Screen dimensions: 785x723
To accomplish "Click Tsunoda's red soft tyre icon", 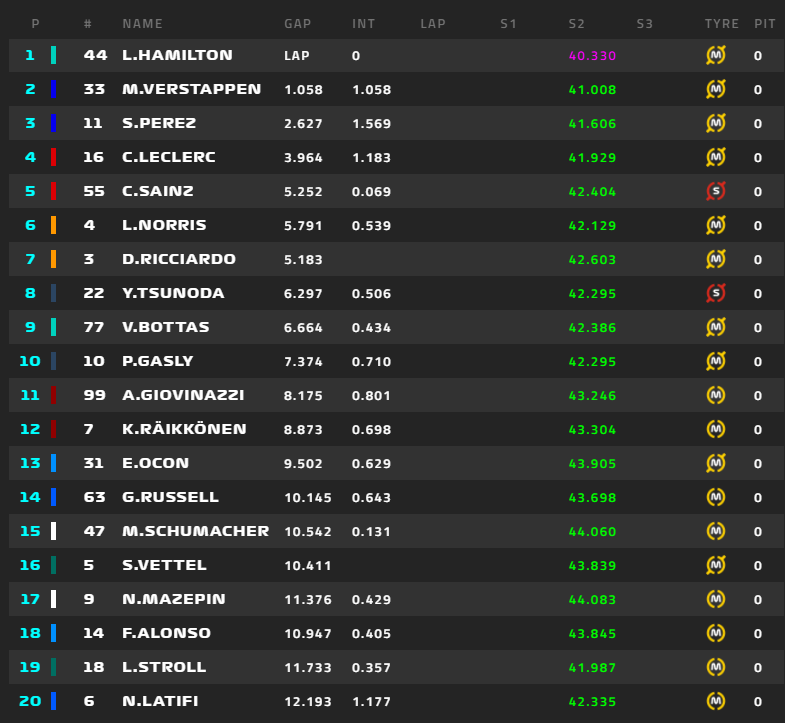I will 715,293.
